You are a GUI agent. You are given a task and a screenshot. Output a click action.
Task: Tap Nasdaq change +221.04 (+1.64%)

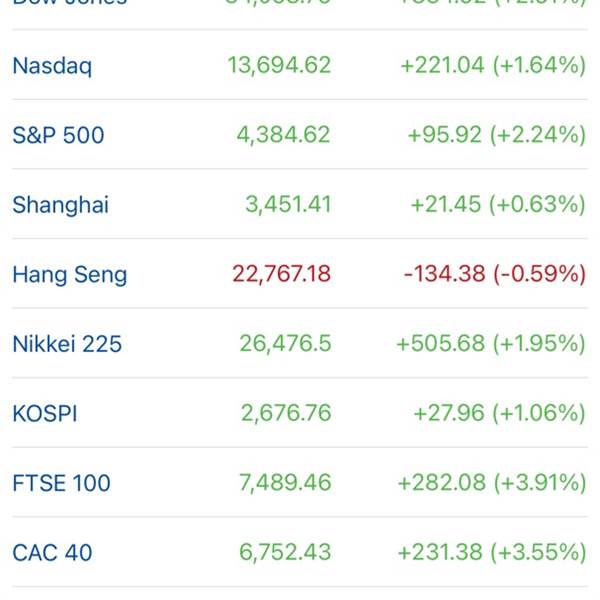(x=492, y=66)
